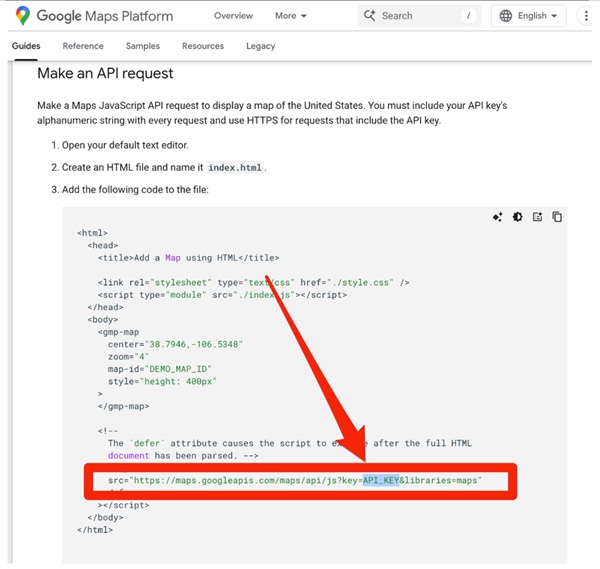The image size is (600, 569).
Task: Click the search magnifier icon
Action: tap(369, 16)
